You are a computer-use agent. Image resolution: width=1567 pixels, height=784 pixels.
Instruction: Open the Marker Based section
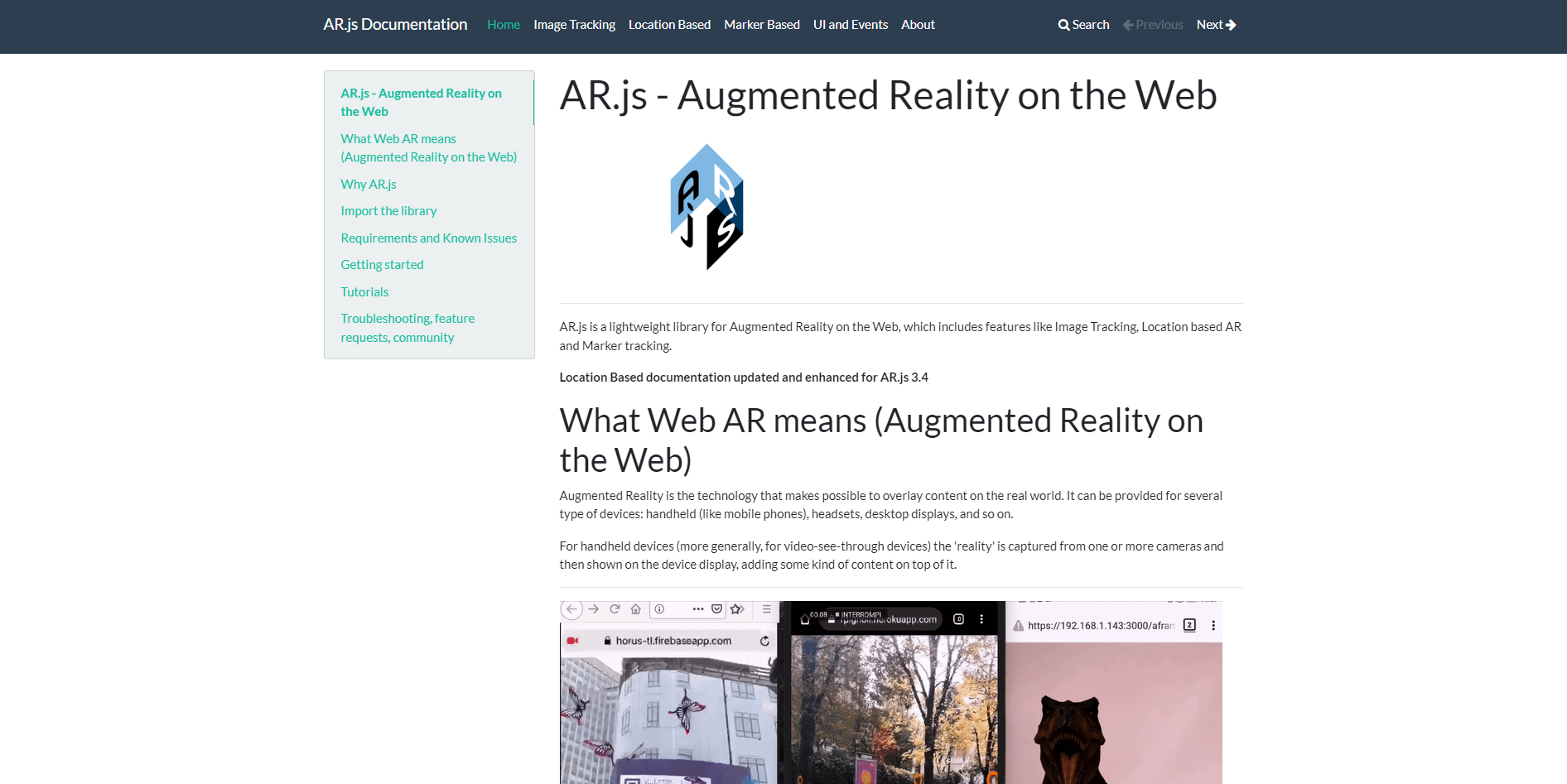click(761, 25)
